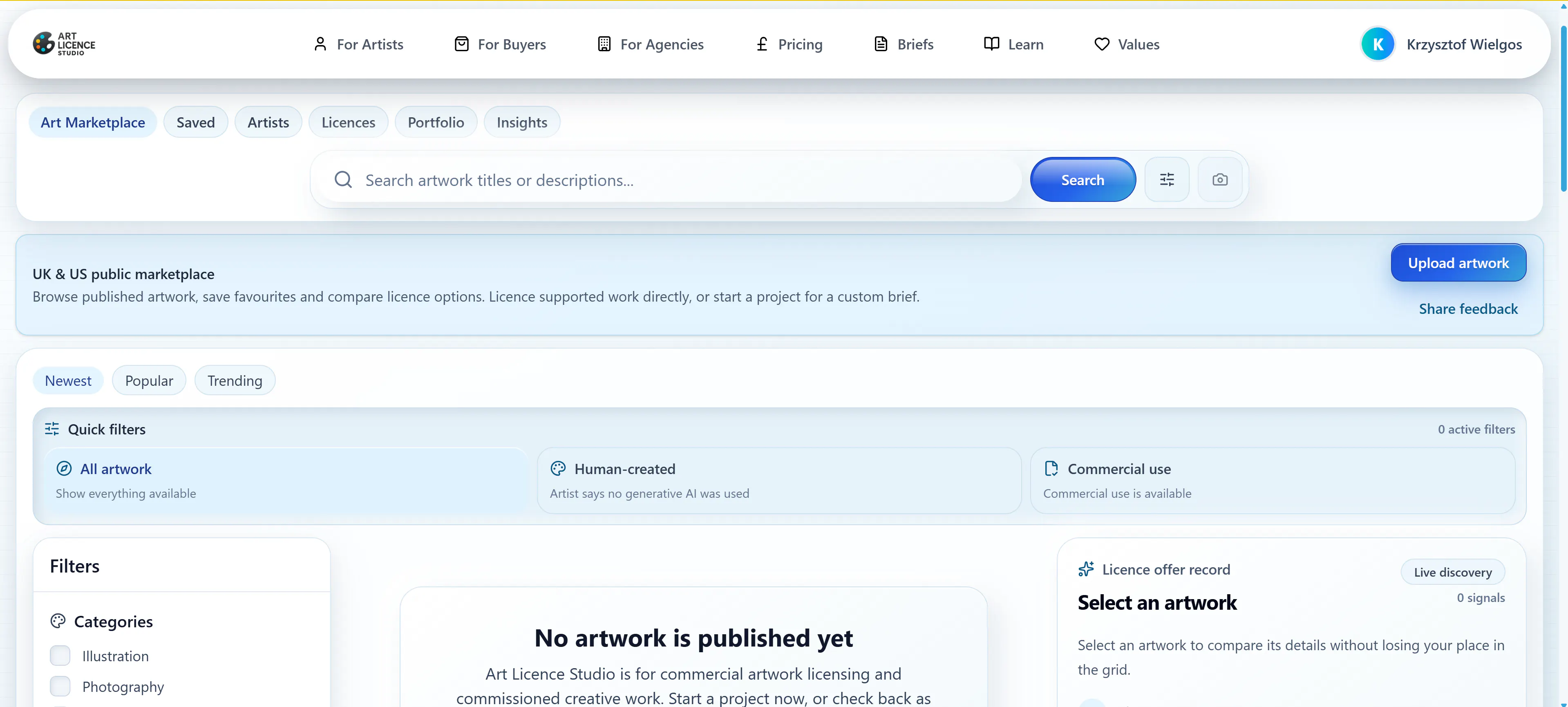Image resolution: width=1568 pixels, height=707 pixels.
Task: Click the heart icon beside Values
Action: [x=1102, y=44]
